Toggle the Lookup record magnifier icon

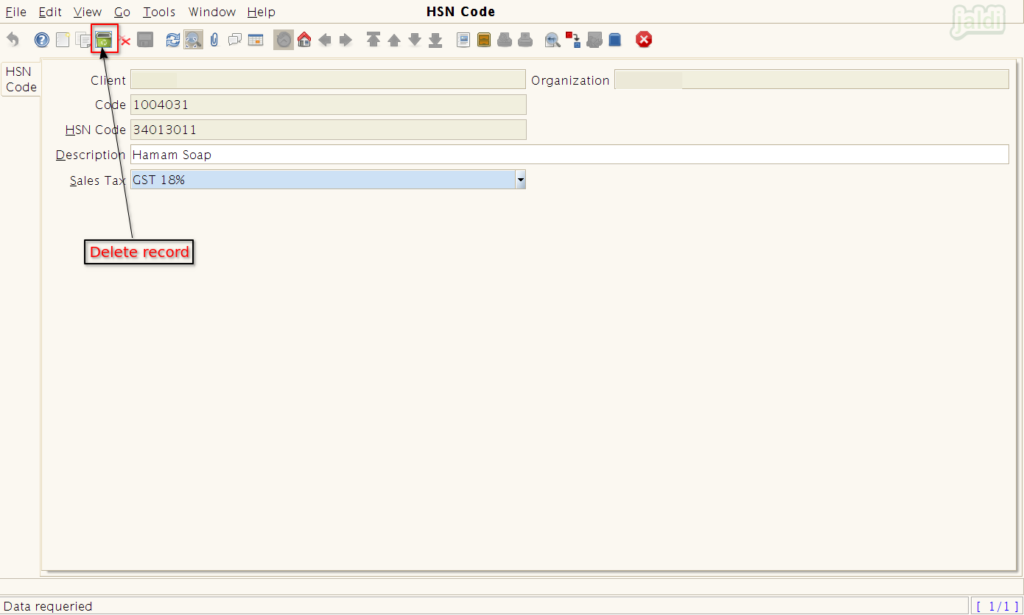[193, 40]
